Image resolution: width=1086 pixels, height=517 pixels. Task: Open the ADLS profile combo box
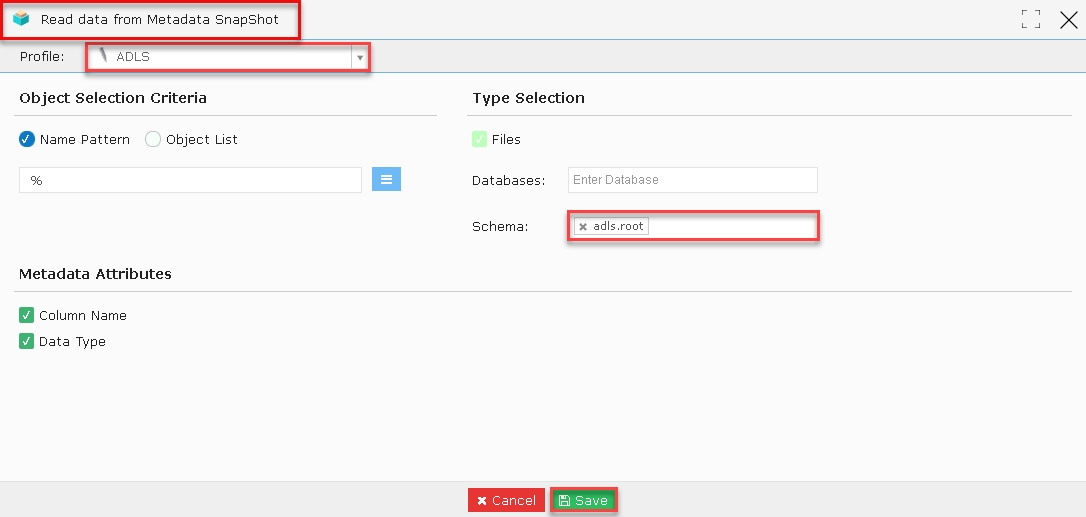tap(228, 57)
